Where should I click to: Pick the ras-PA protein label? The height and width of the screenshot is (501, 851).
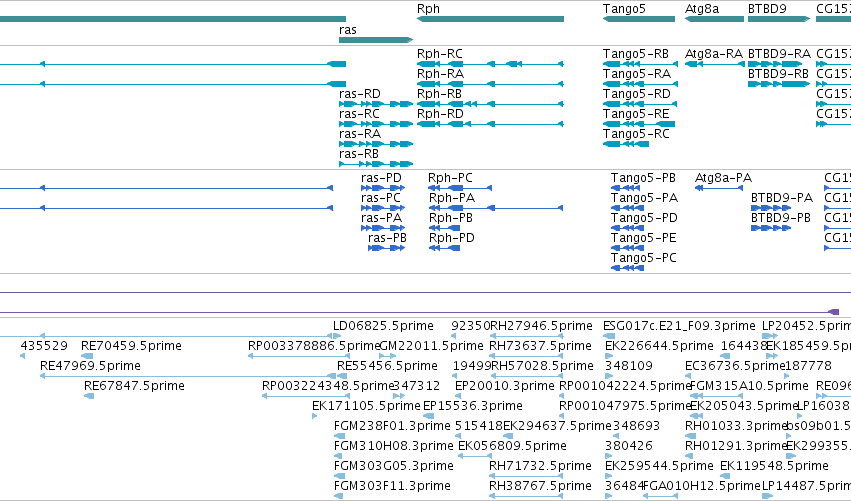(x=382, y=218)
